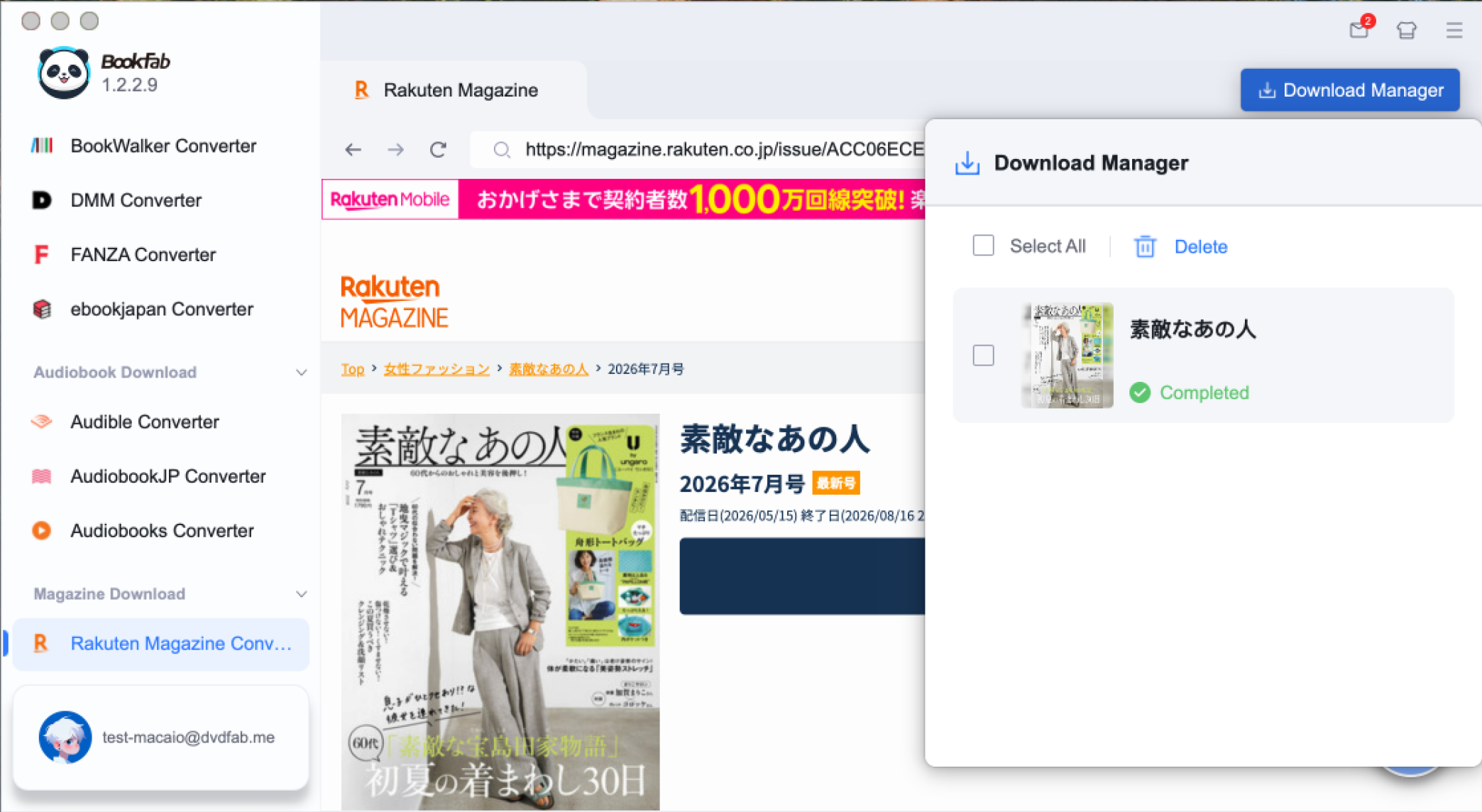
Task: Reload the current page
Action: pos(439,150)
